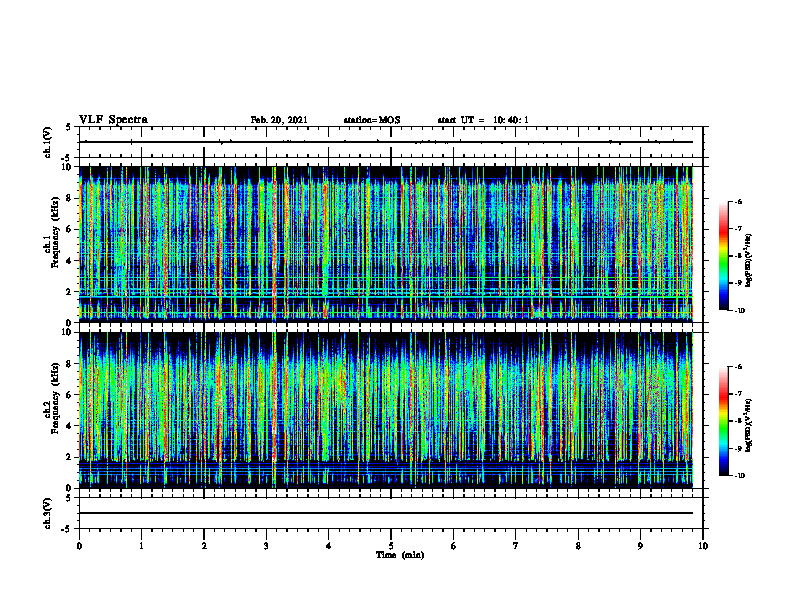Click the "Time (min)" axis label
This screenshot has height=612, width=792.
pos(400,555)
